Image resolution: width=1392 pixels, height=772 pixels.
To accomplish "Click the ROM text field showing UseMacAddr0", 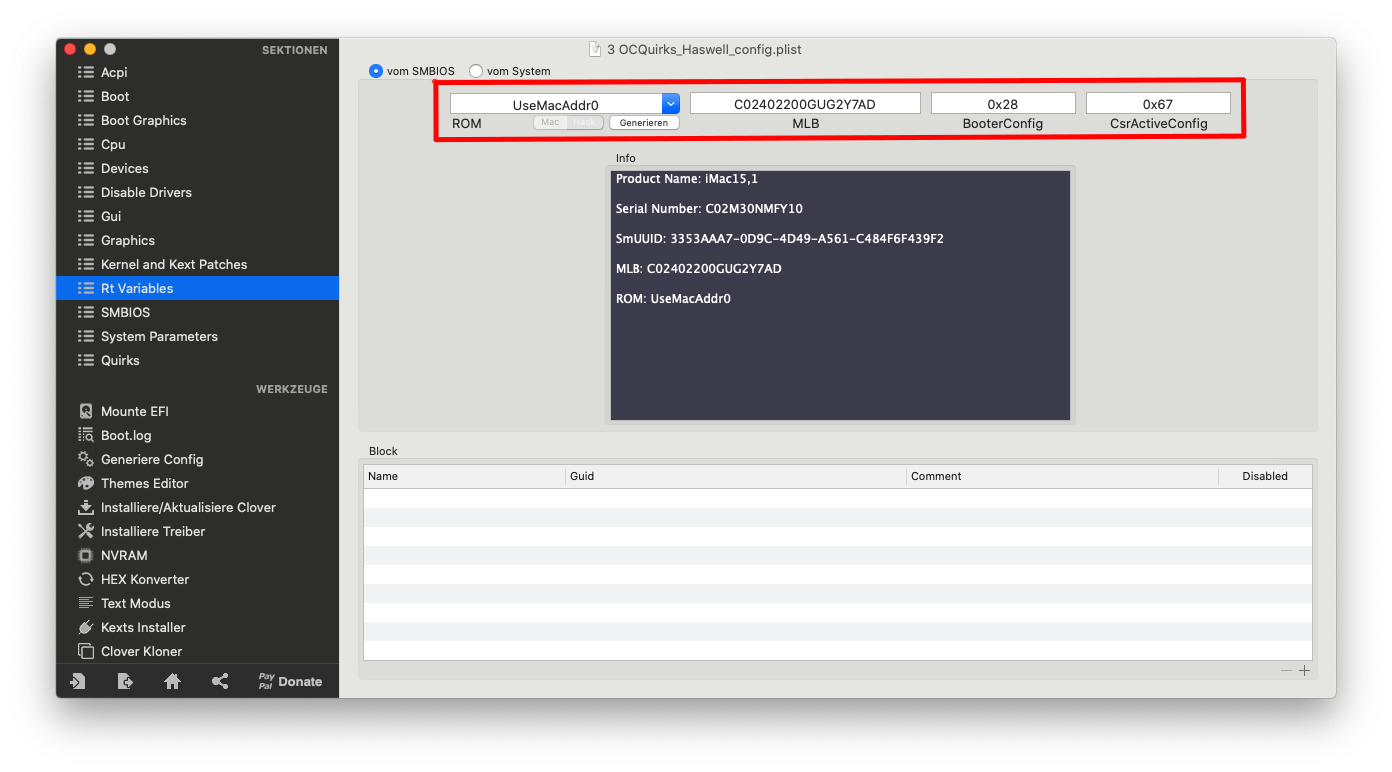I will 556,103.
